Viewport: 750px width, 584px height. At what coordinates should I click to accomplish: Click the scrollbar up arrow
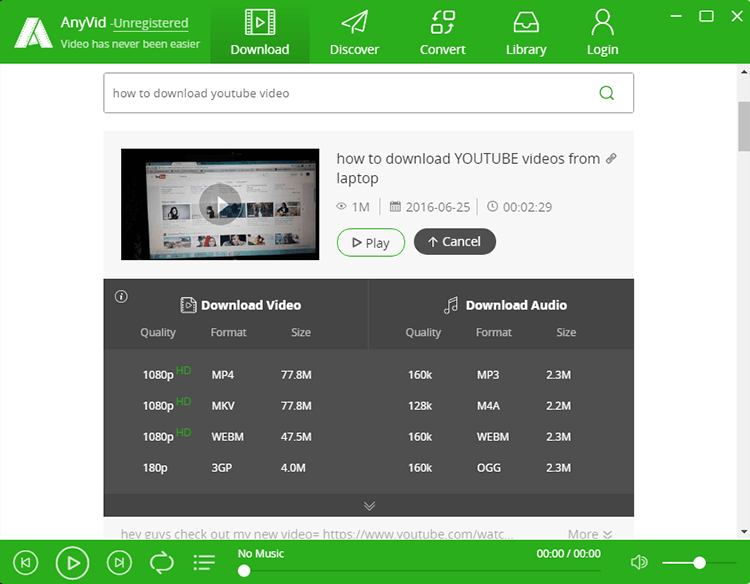pos(744,72)
